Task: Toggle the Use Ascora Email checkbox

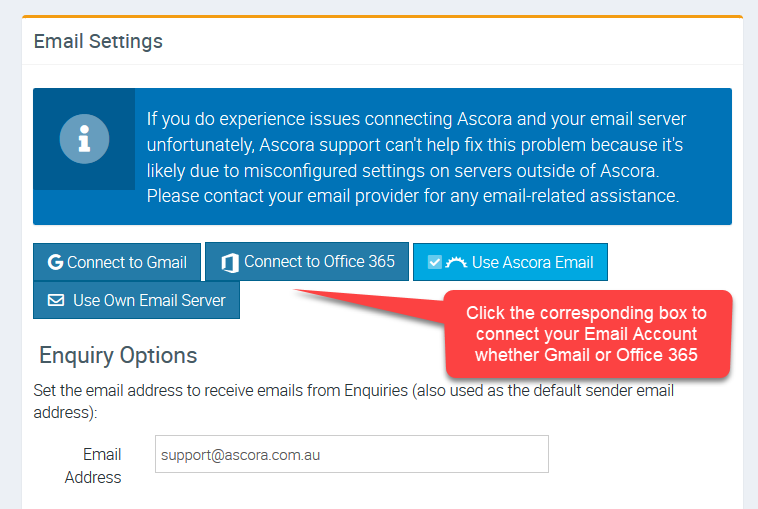Action: (434, 262)
